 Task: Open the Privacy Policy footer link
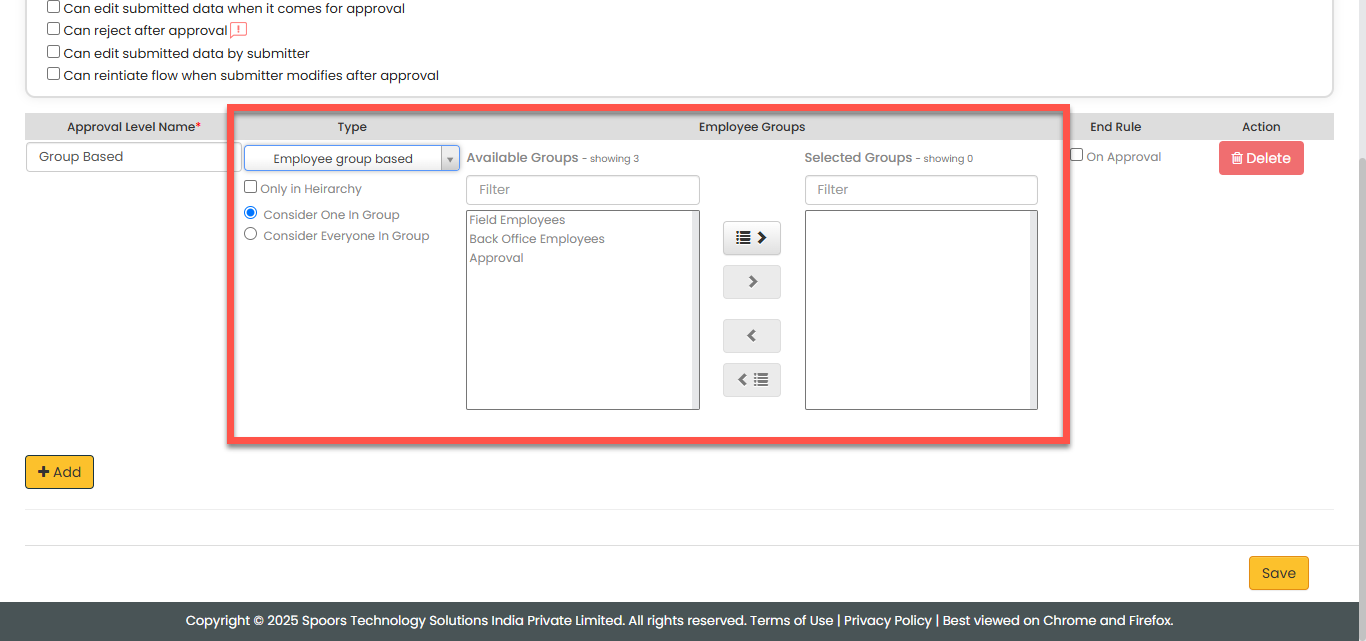point(887,620)
